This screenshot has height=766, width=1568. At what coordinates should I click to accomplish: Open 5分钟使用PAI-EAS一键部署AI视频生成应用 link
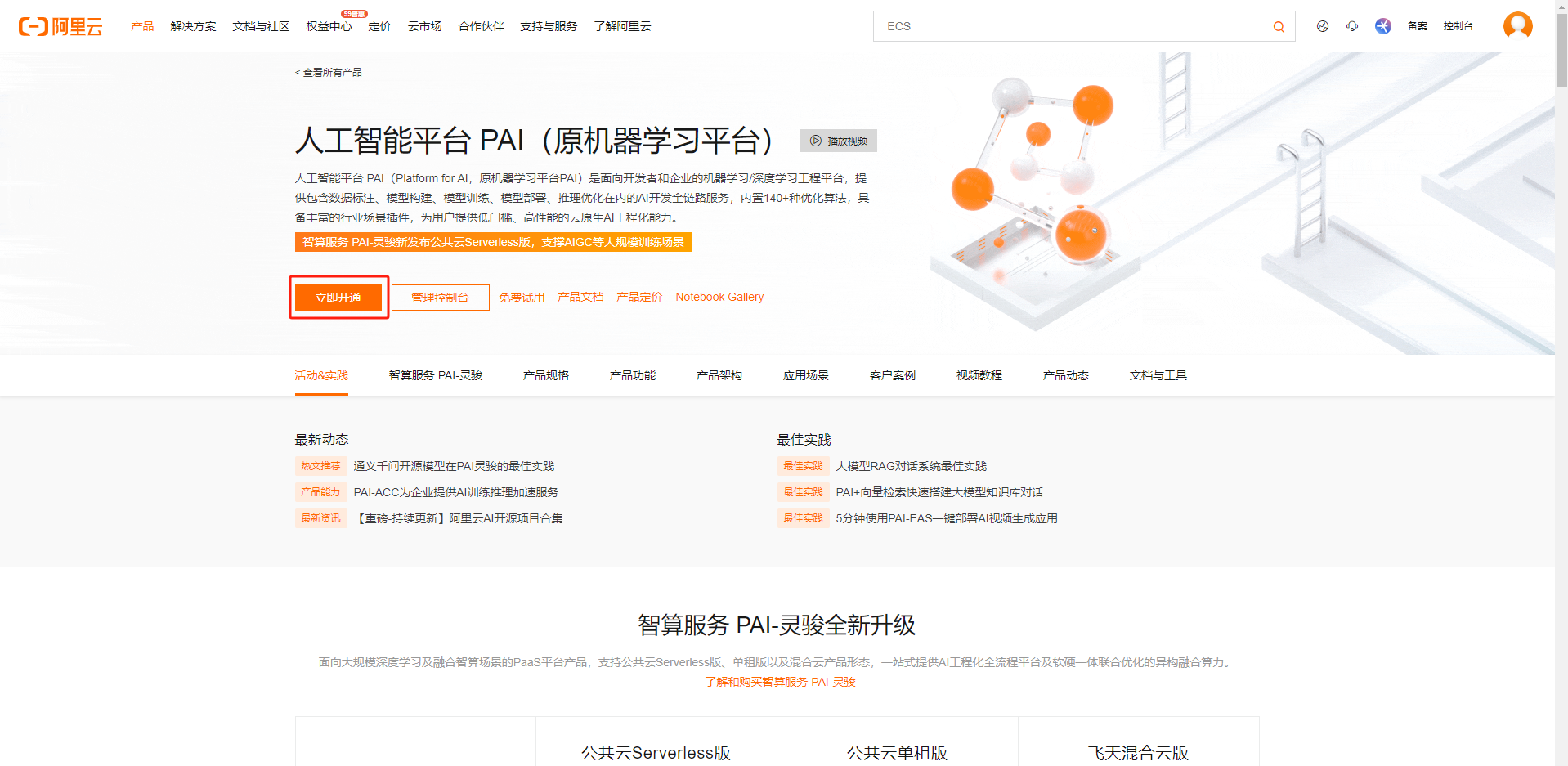tap(947, 518)
